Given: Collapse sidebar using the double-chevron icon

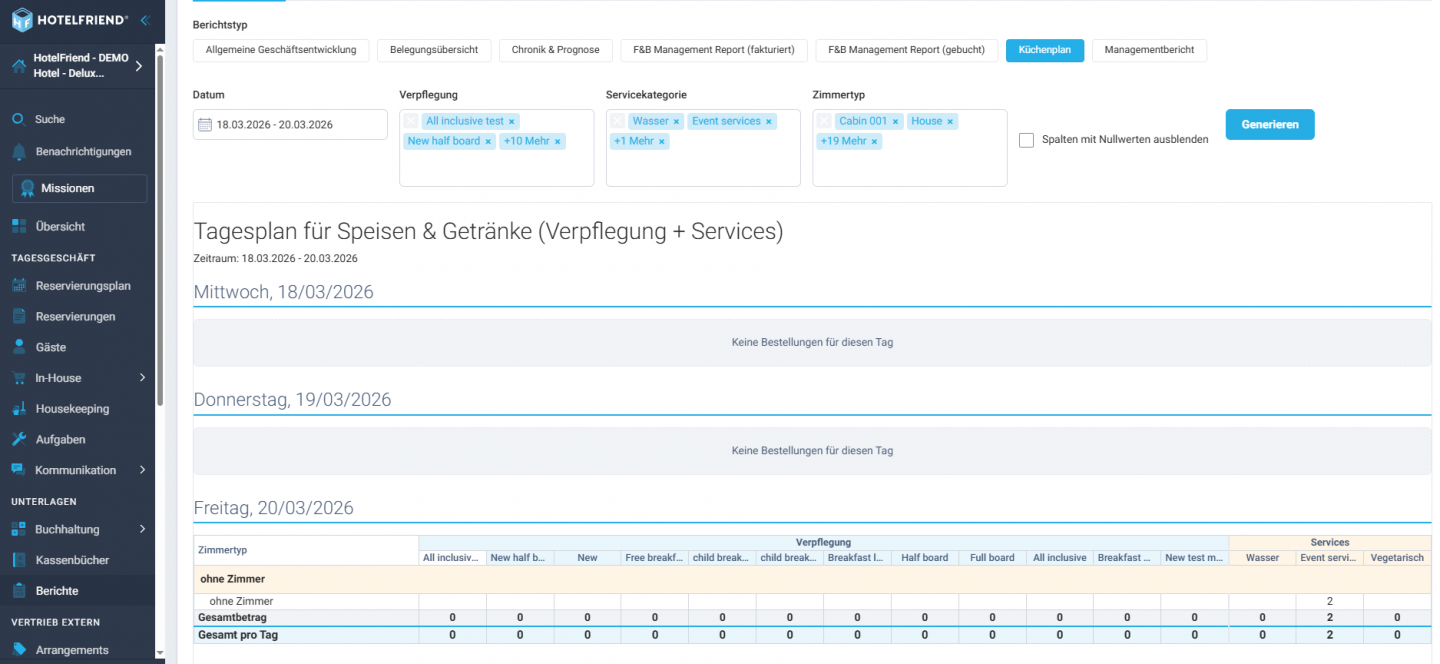Looking at the screenshot, I should pos(145,20).
